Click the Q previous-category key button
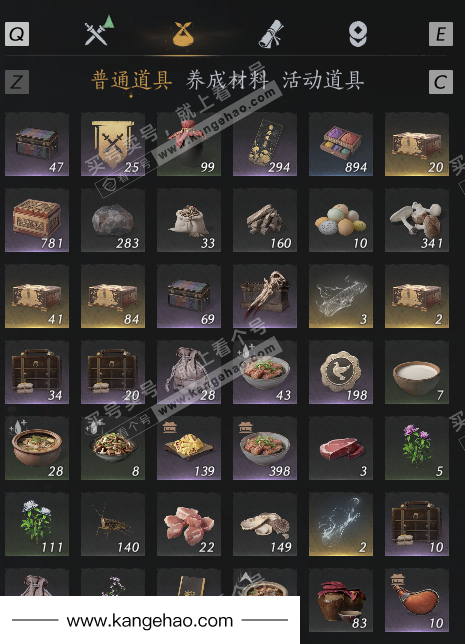The height and width of the screenshot is (644, 465). click(x=17, y=34)
